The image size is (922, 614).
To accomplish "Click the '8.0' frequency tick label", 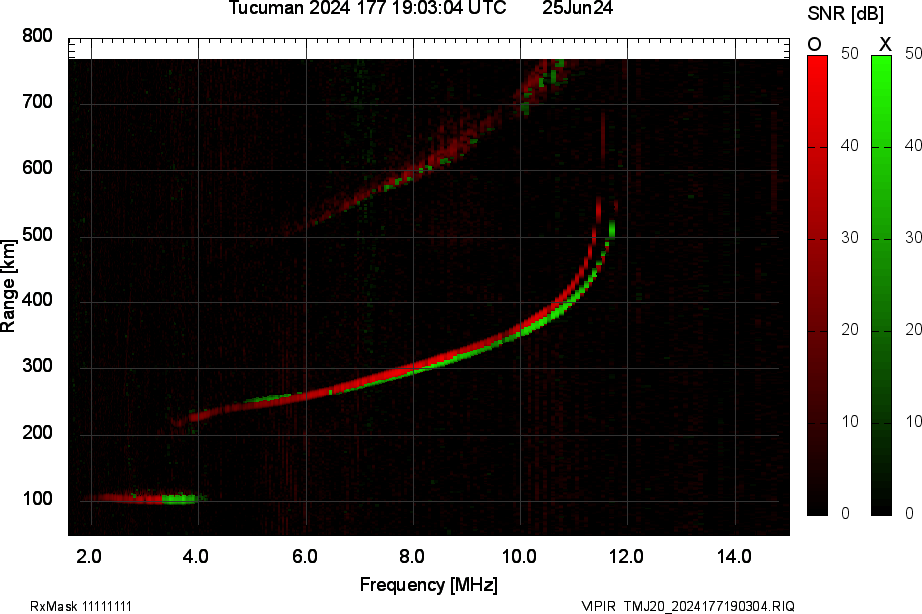I will [412, 556].
